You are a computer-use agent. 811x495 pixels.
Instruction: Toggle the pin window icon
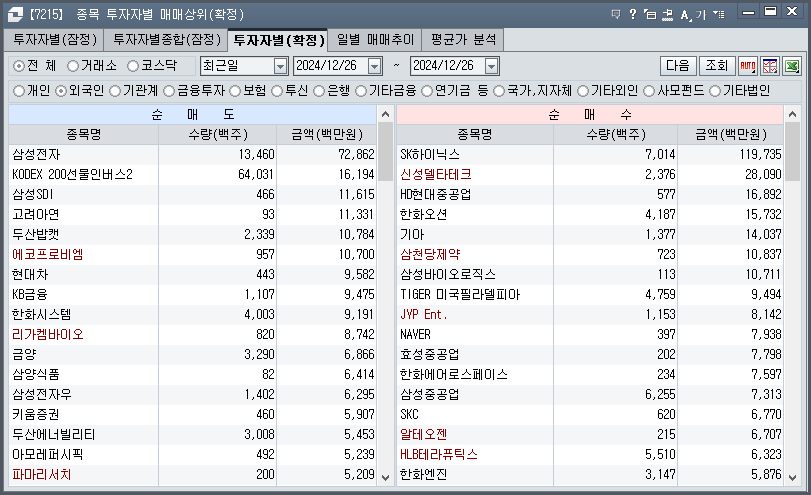(x=668, y=14)
